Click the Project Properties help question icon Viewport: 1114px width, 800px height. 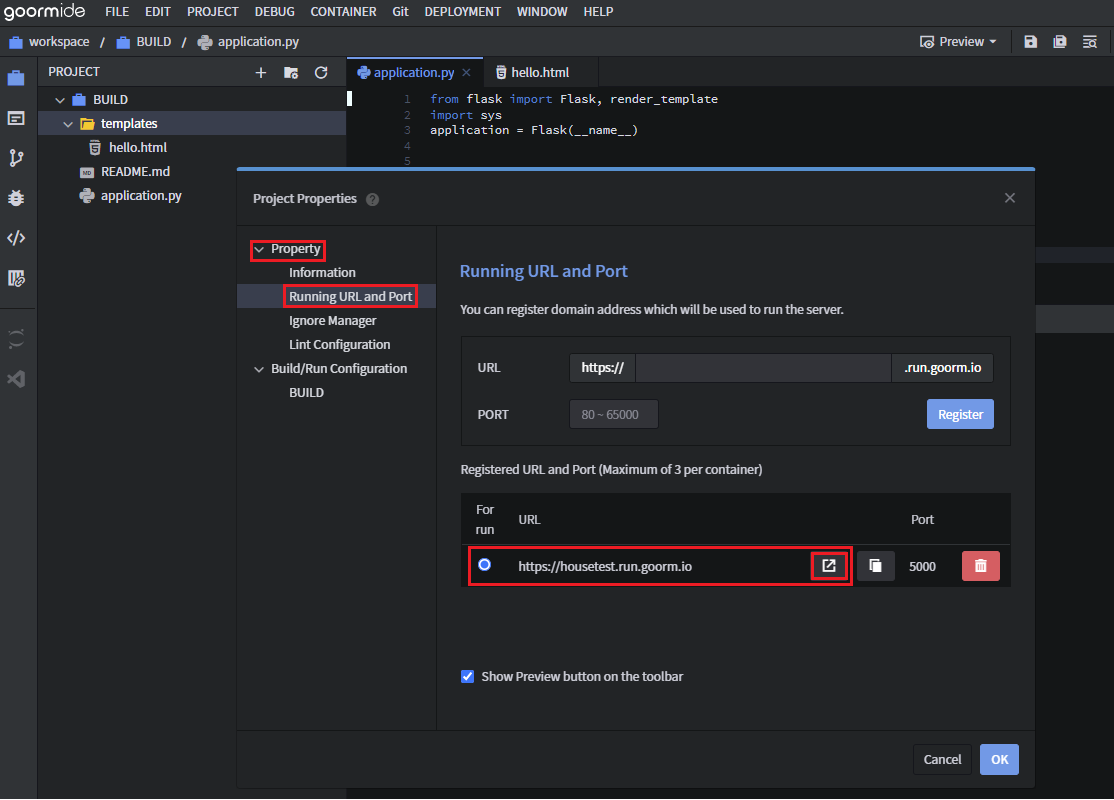(372, 200)
